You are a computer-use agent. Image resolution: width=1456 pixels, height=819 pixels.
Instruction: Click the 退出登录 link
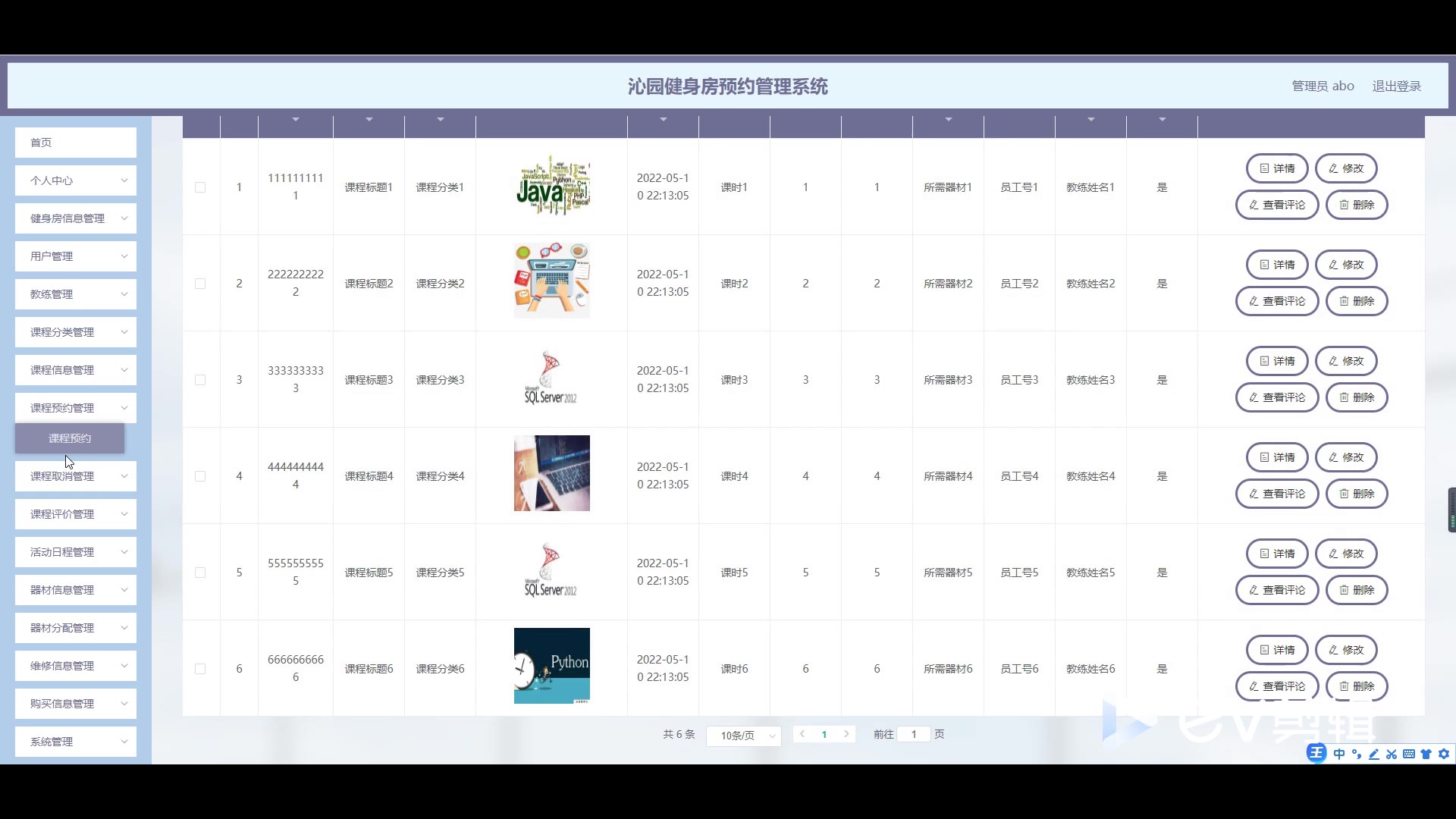pos(1396,86)
